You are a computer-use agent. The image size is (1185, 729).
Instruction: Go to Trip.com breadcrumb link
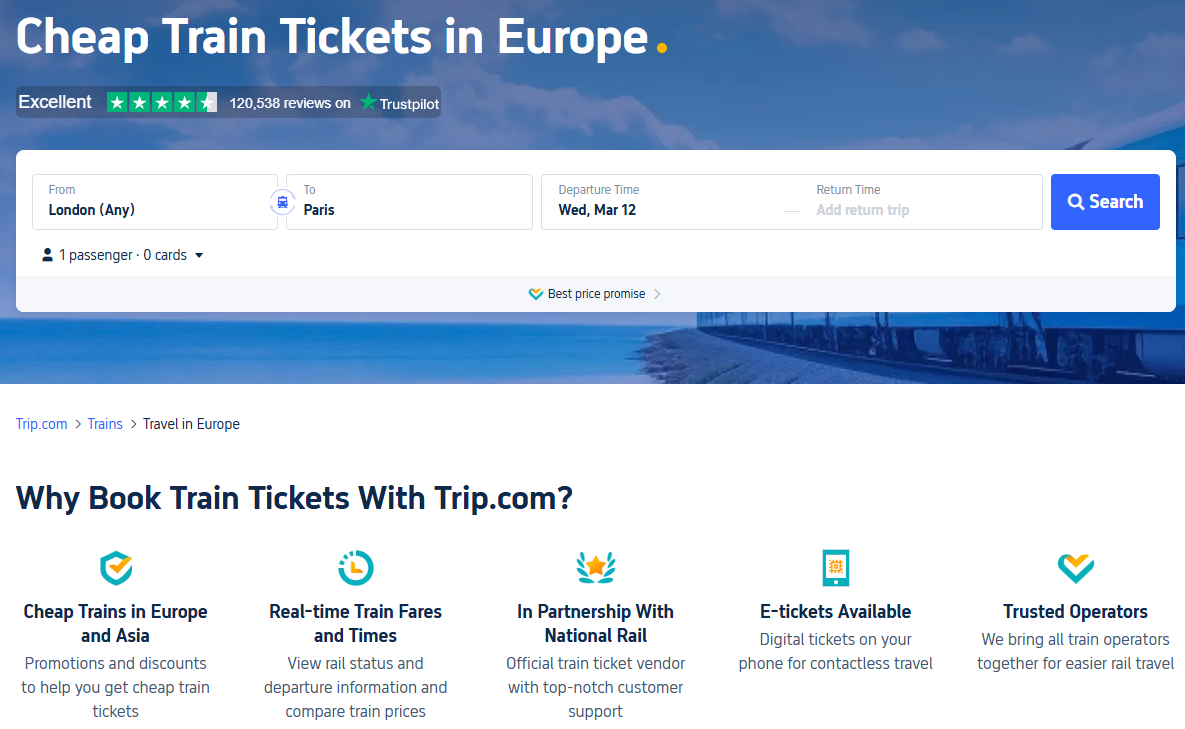pos(42,424)
